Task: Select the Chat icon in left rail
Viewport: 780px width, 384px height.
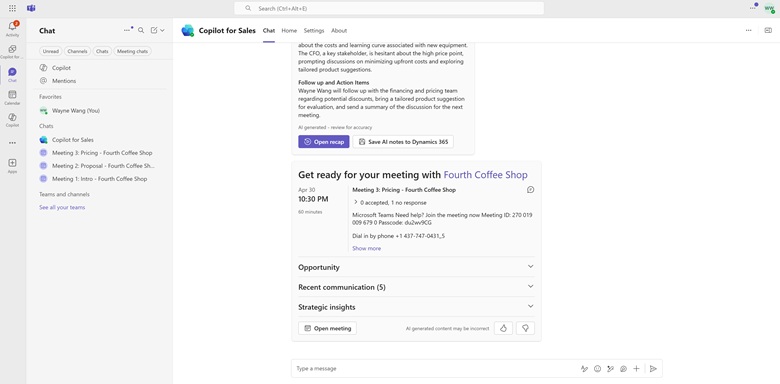Action: (12, 75)
